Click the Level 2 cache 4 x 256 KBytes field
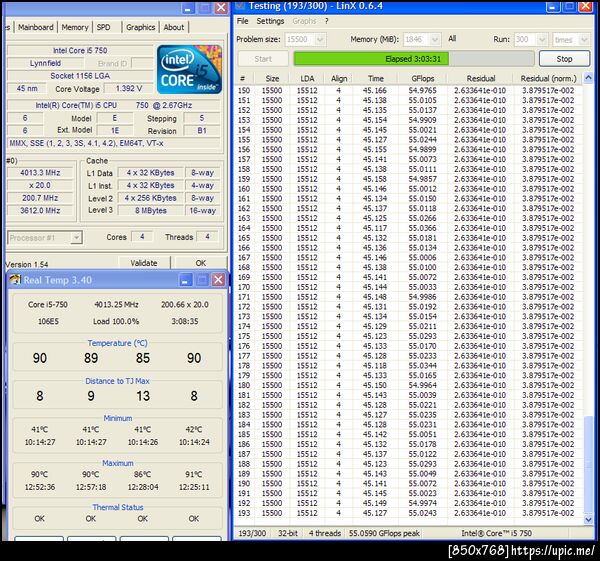This screenshot has width=600, height=561. (x=151, y=198)
